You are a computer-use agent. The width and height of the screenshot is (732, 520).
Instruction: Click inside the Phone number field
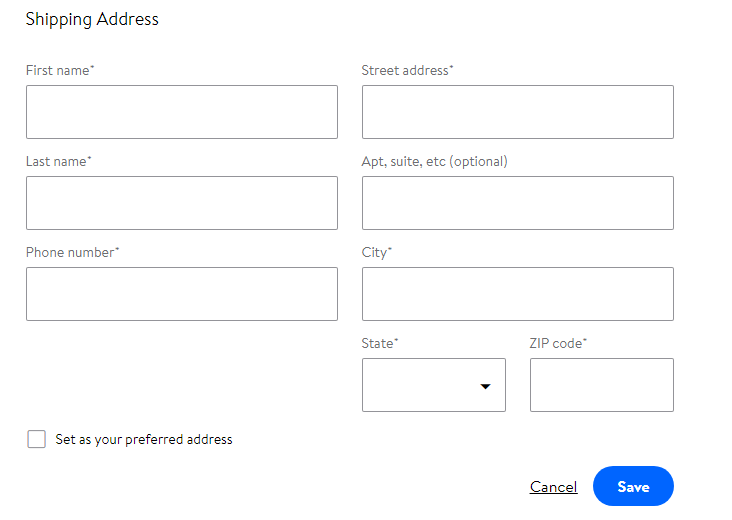pyautogui.click(x=181, y=294)
